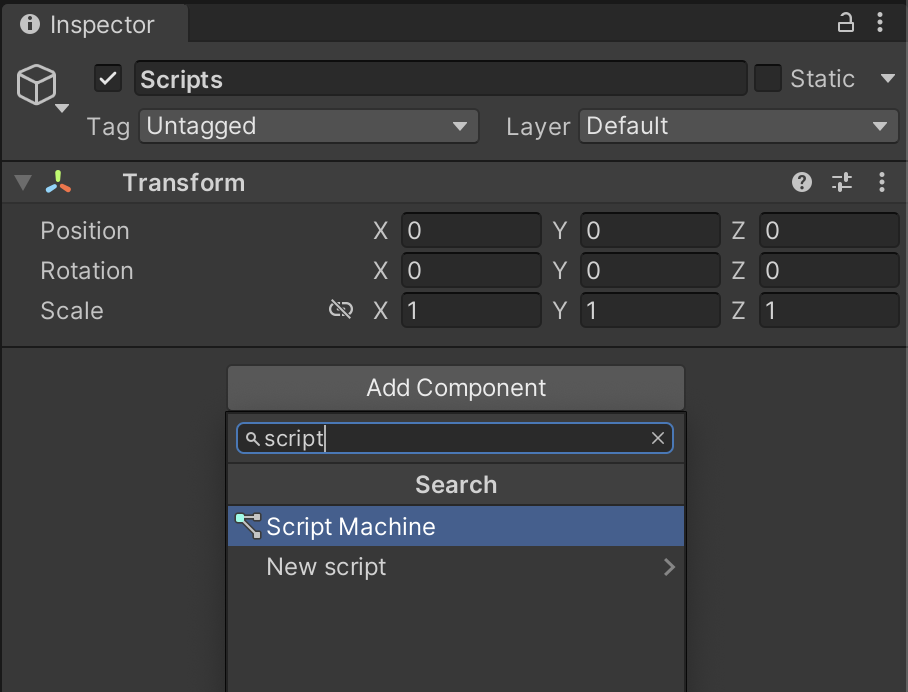Open the Inspector tab options menu
The height and width of the screenshot is (692, 908).
pyautogui.click(x=880, y=23)
